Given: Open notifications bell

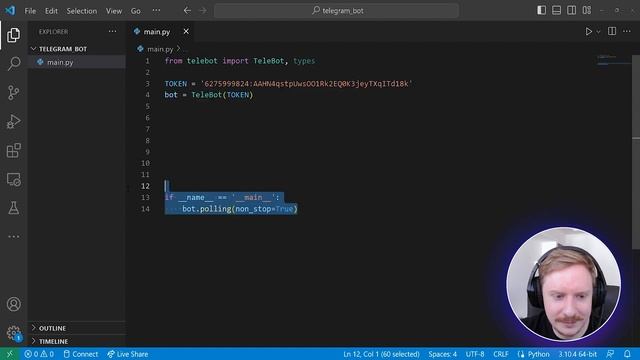Looking at the screenshot, I should (627, 354).
